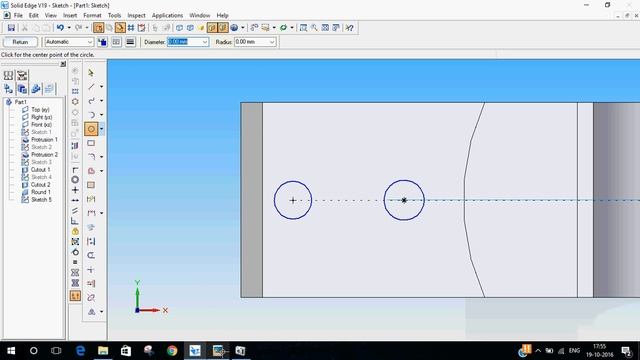Viewport: 640px width, 360px height.
Task: Click the Zoom Area icon
Action: [303, 28]
